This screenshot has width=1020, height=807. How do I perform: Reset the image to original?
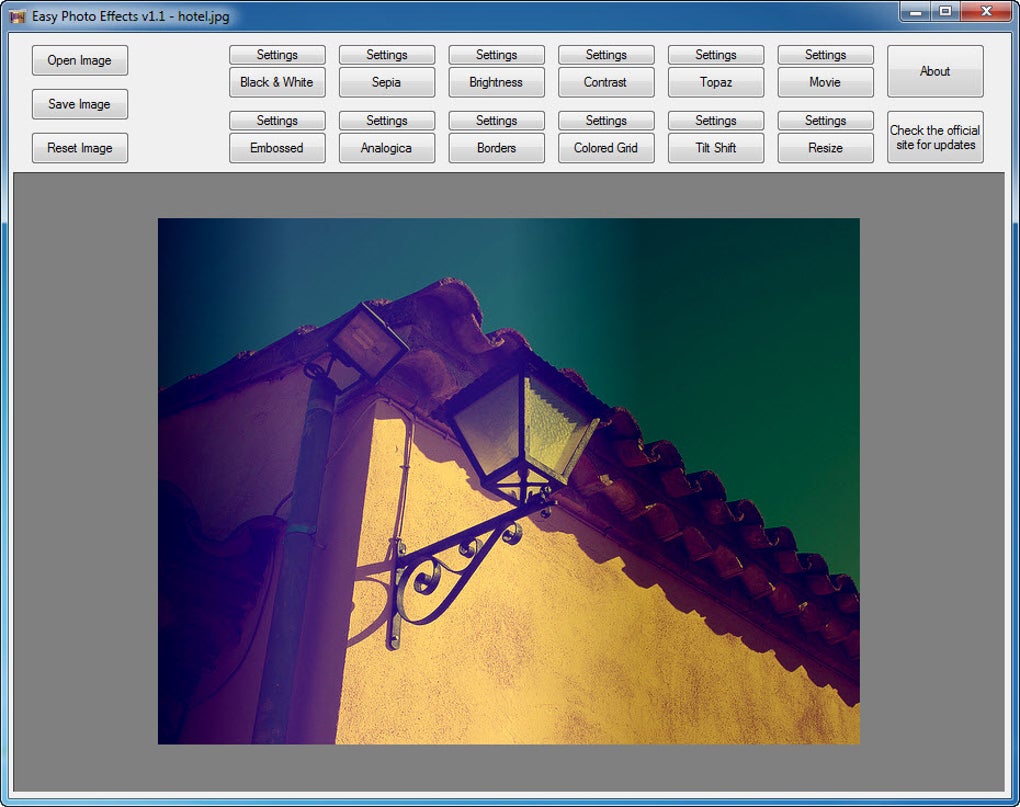(80, 148)
